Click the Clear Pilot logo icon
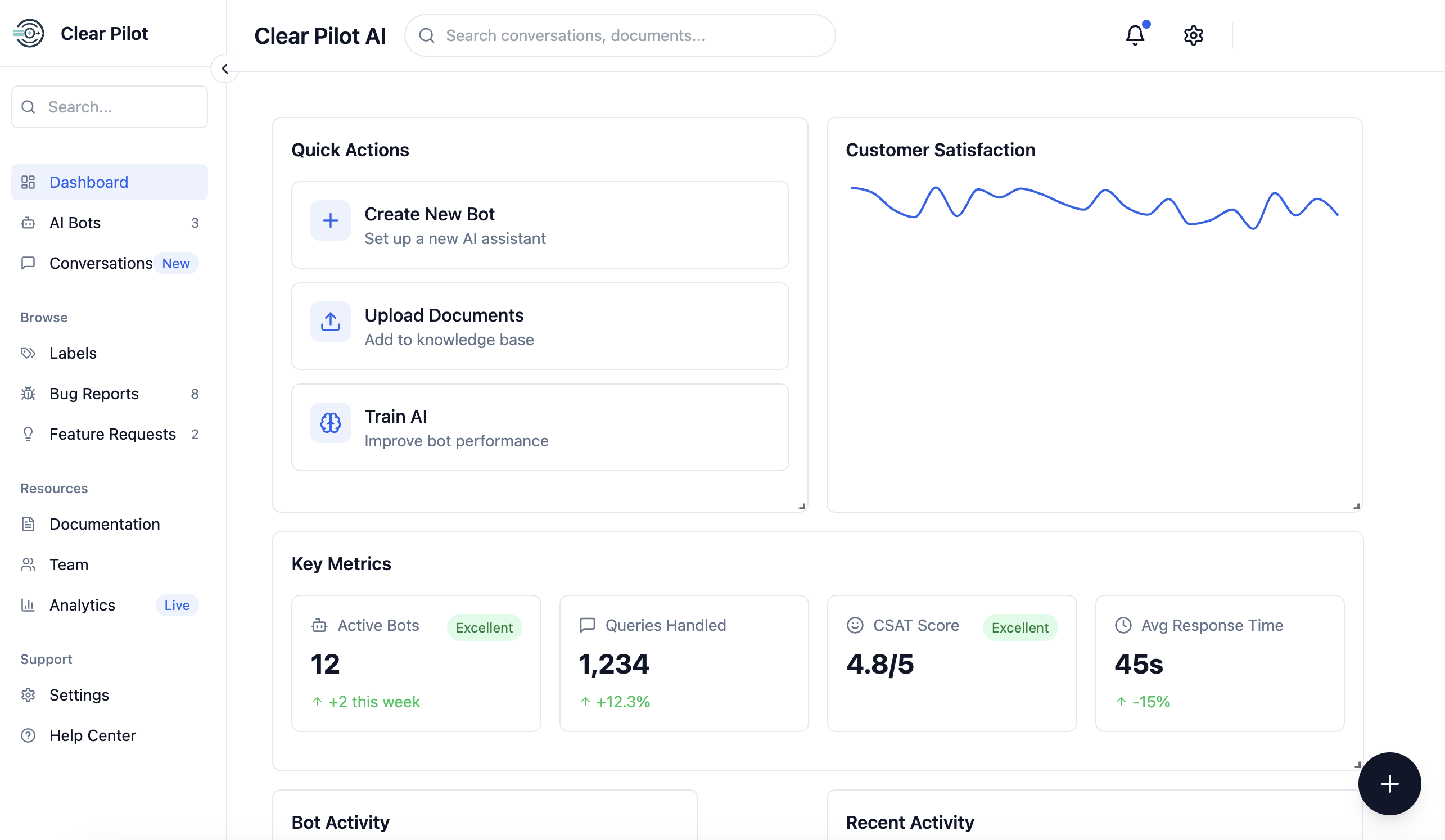Viewport: 1445px width, 840px height. coord(29,33)
